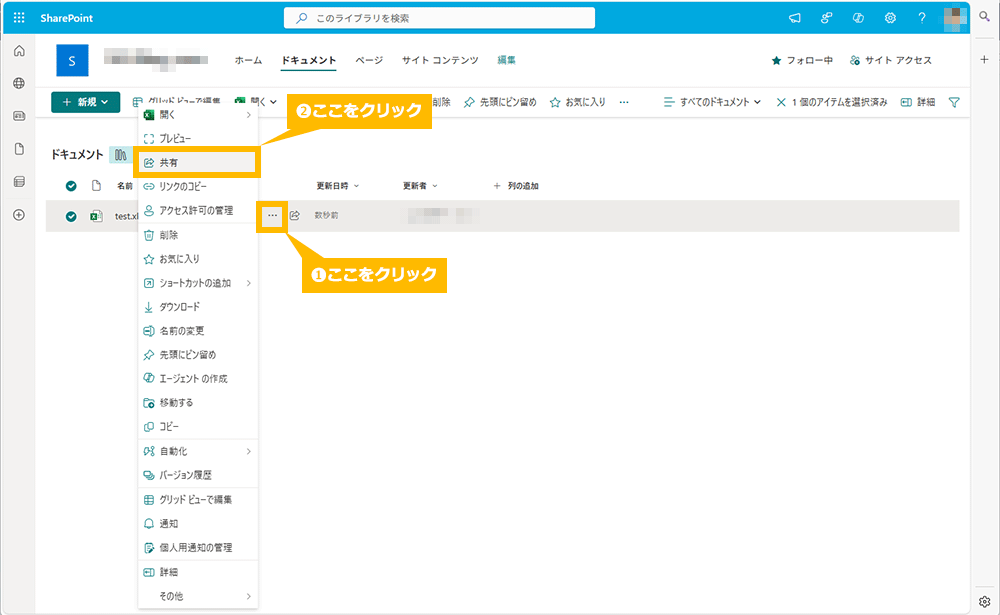The image size is (1000, 615).
Task: Open the Help question mark icon
Action: coord(922,18)
